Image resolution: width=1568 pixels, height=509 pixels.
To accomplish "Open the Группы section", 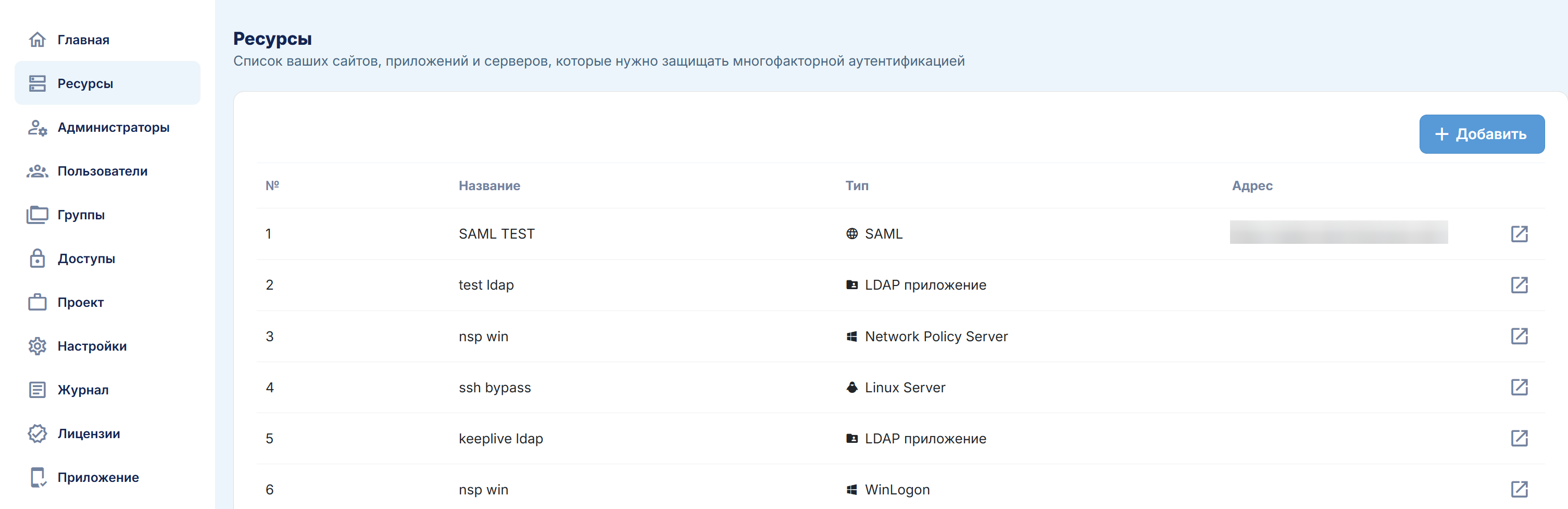I will point(81,215).
